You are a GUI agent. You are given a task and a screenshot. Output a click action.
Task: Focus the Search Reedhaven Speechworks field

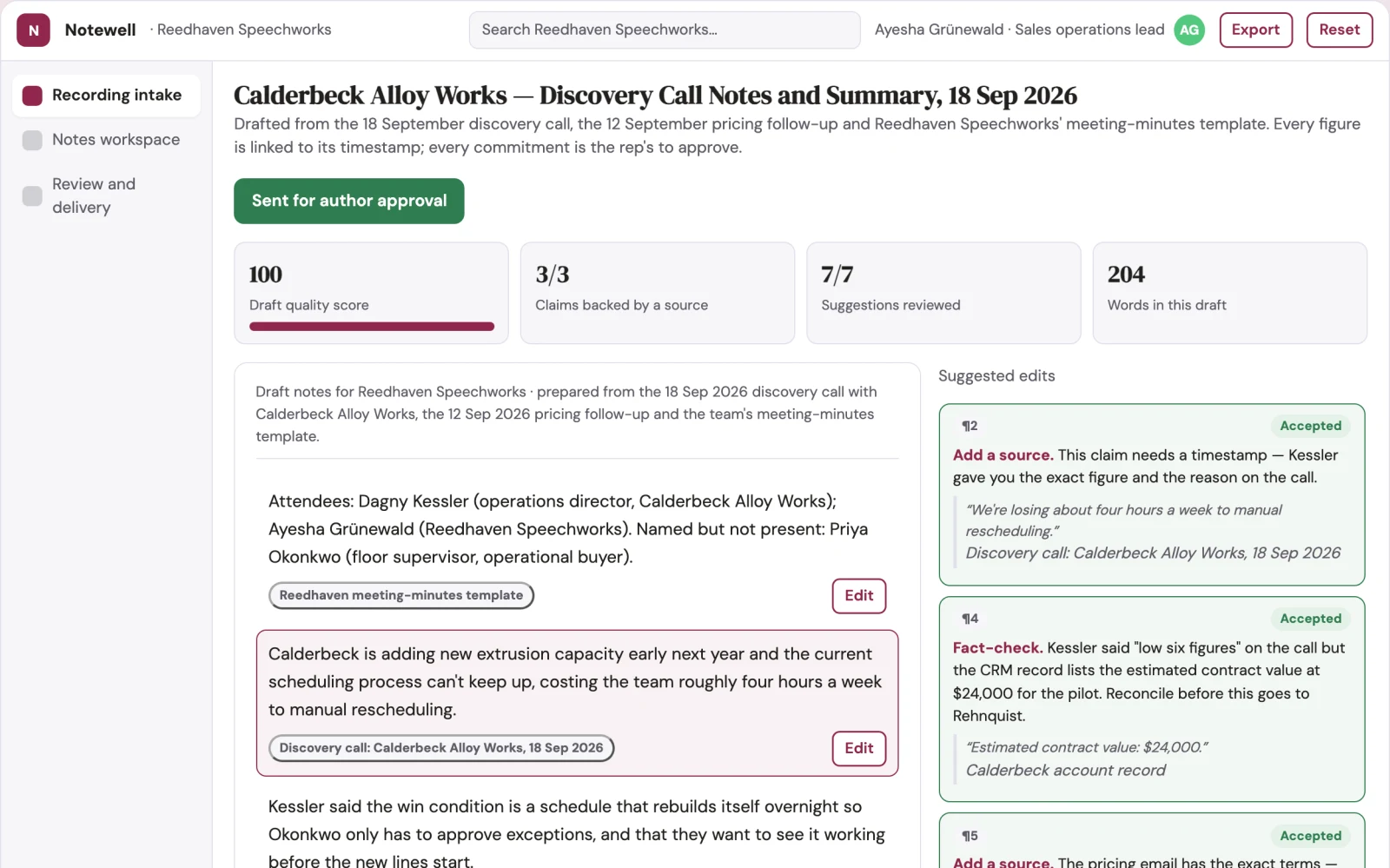click(x=665, y=30)
